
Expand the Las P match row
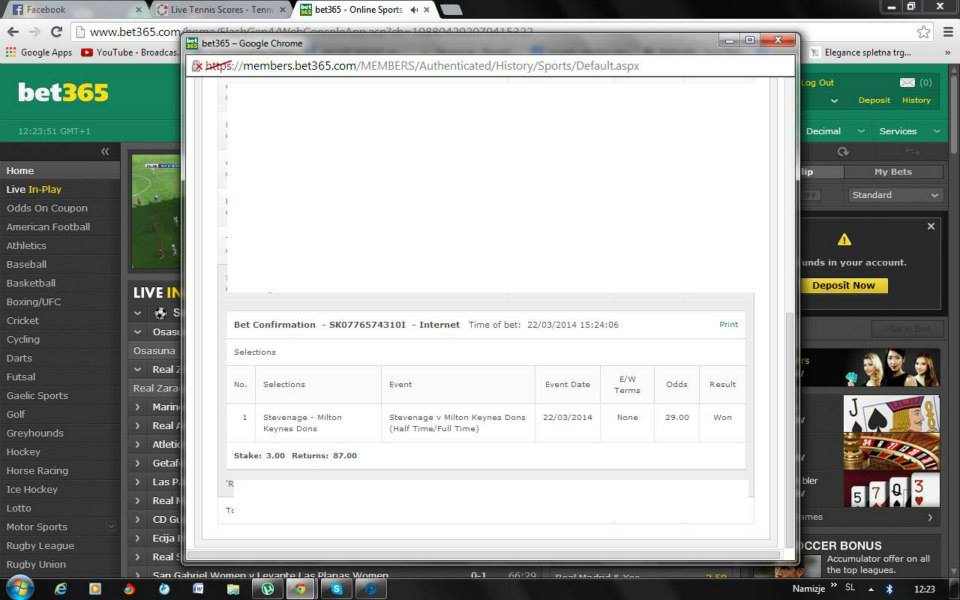coord(156,482)
